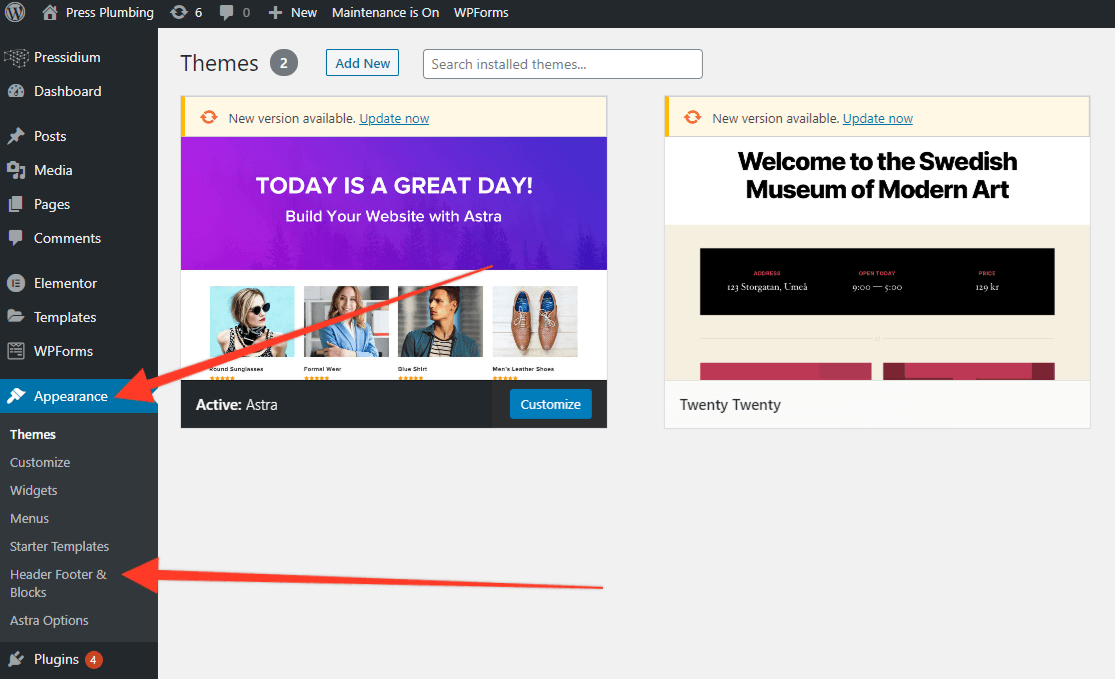Click the Dashboard gauge icon

pyautogui.click(x=16, y=91)
